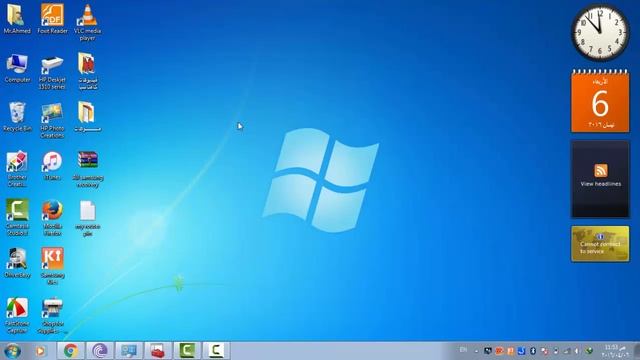Open the speaker volume tray icon
Screen dimensions: 640x360
point(577,351)
